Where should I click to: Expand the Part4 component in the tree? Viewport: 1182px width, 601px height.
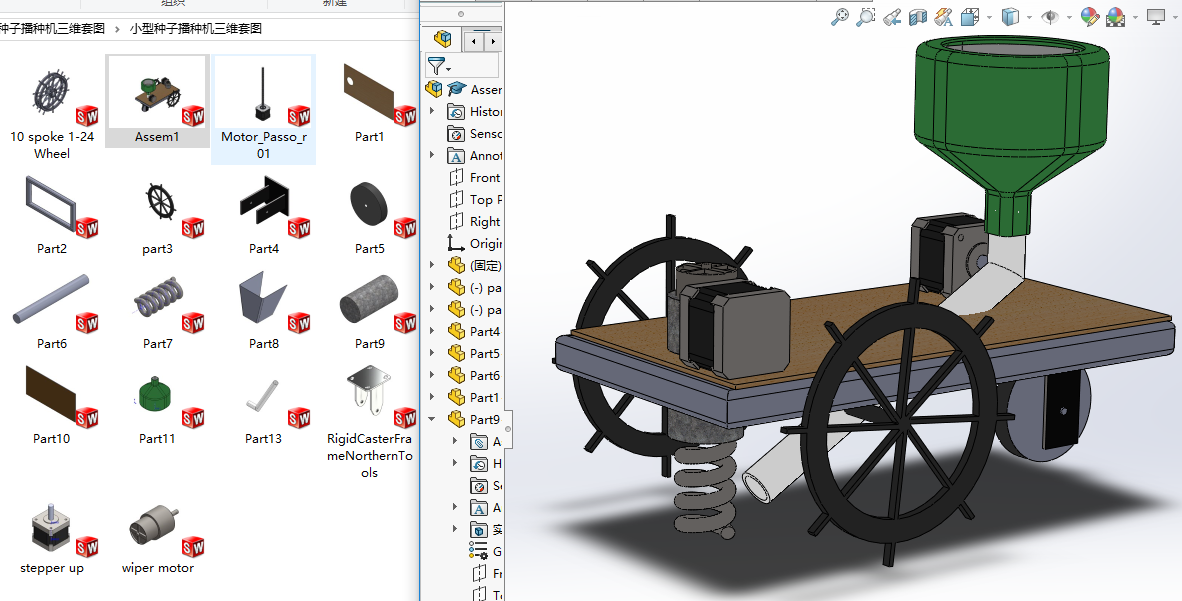[432, 331]
